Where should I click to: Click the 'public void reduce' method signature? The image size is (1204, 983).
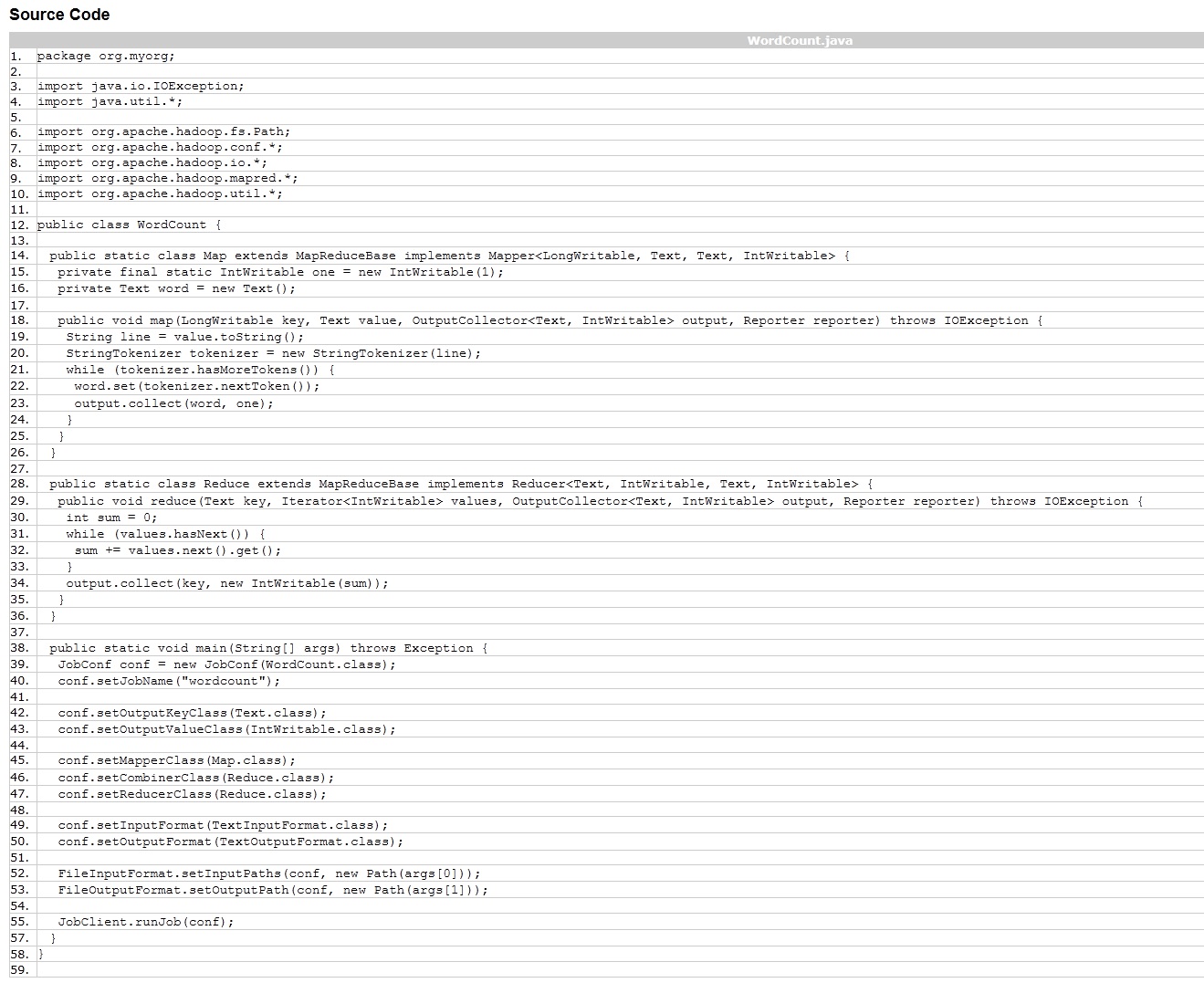[600, 501]
